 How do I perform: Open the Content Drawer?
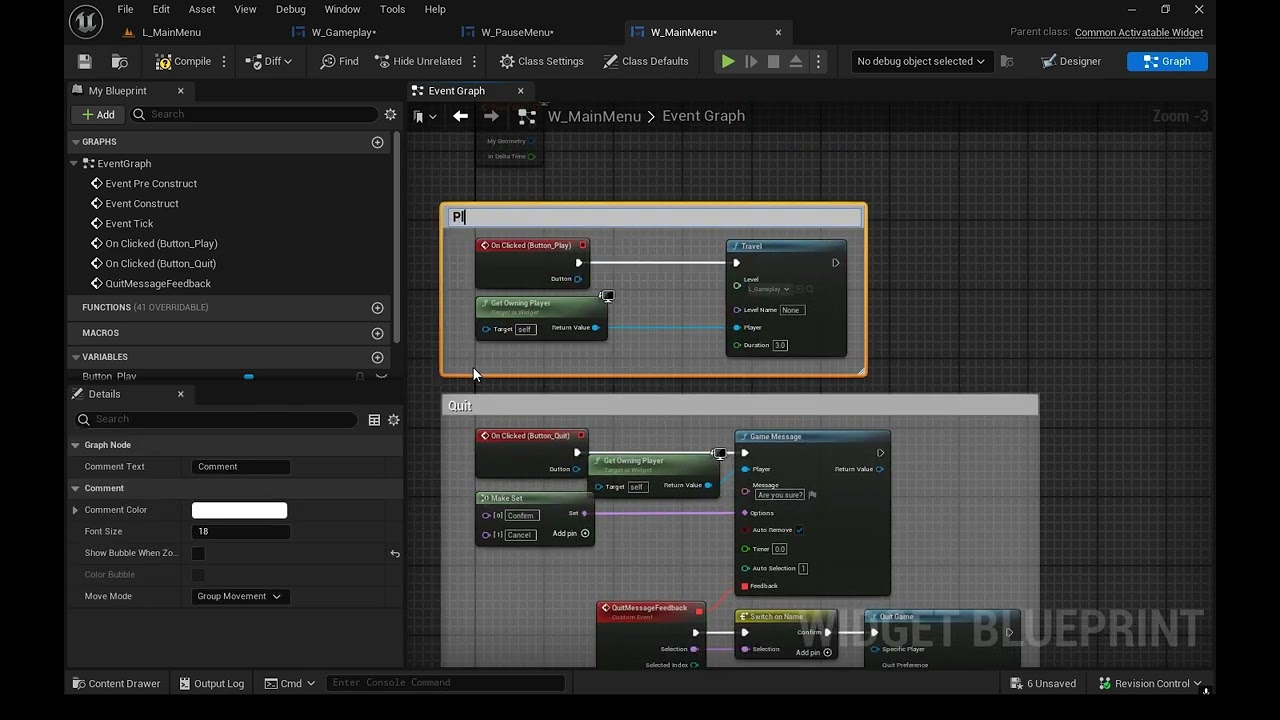pos(116,683)
